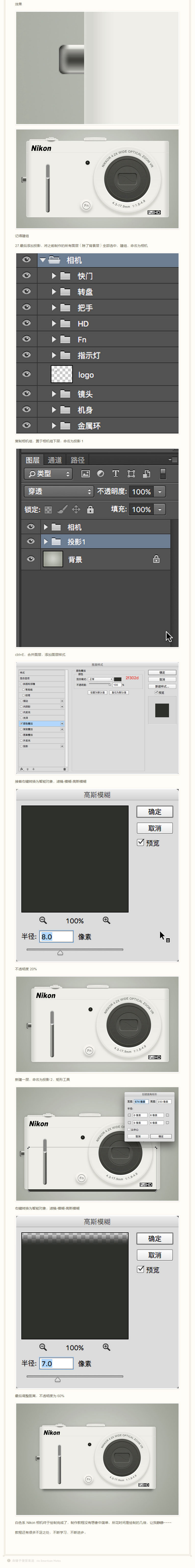Image resolution: width=195 pixels, height=1568 pixels.
Task: Click the lock image pixels brush icon
Action: tap(62, 510)
